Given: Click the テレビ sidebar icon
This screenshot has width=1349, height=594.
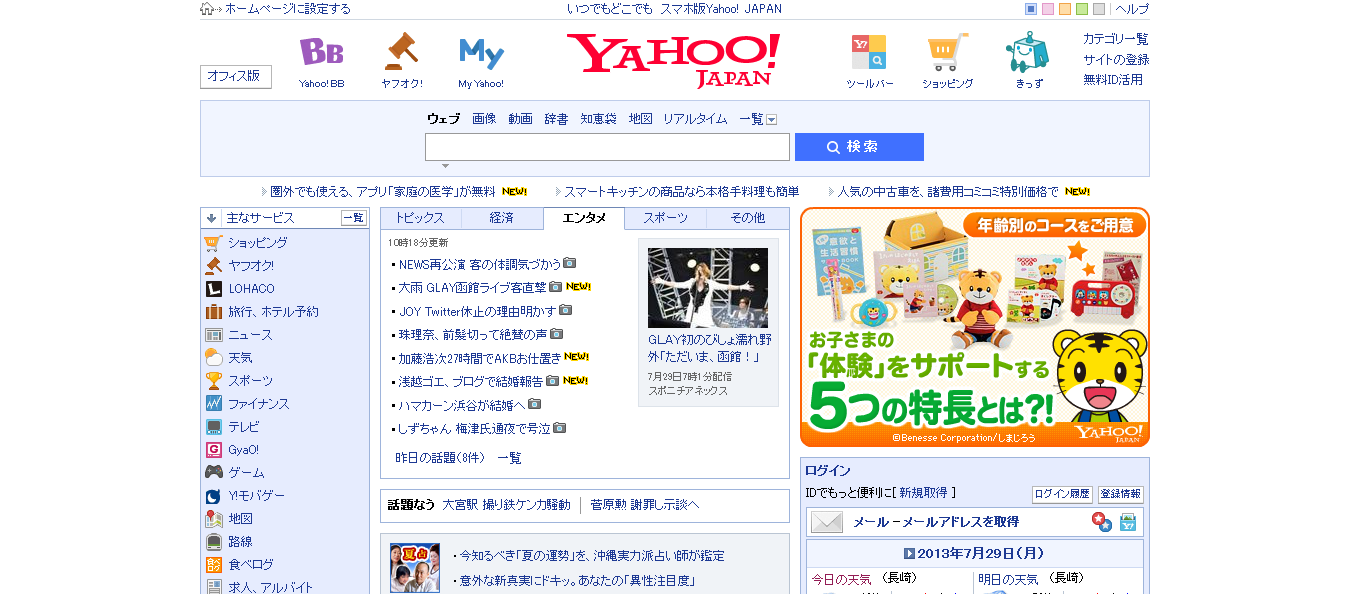Looking at the screenshot, I should point(213,427).
